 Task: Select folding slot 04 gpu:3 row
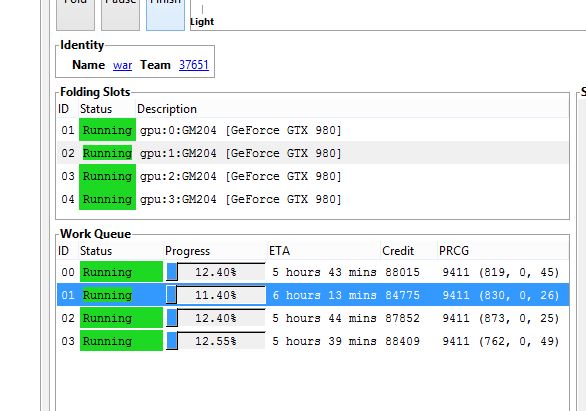tap(313, 199)
